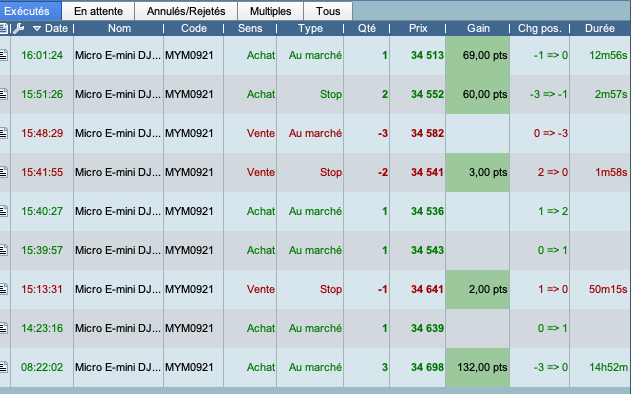Viewport: 631px width, 394px height.
Task: Click the duration 14h52m
Action: 608,367
